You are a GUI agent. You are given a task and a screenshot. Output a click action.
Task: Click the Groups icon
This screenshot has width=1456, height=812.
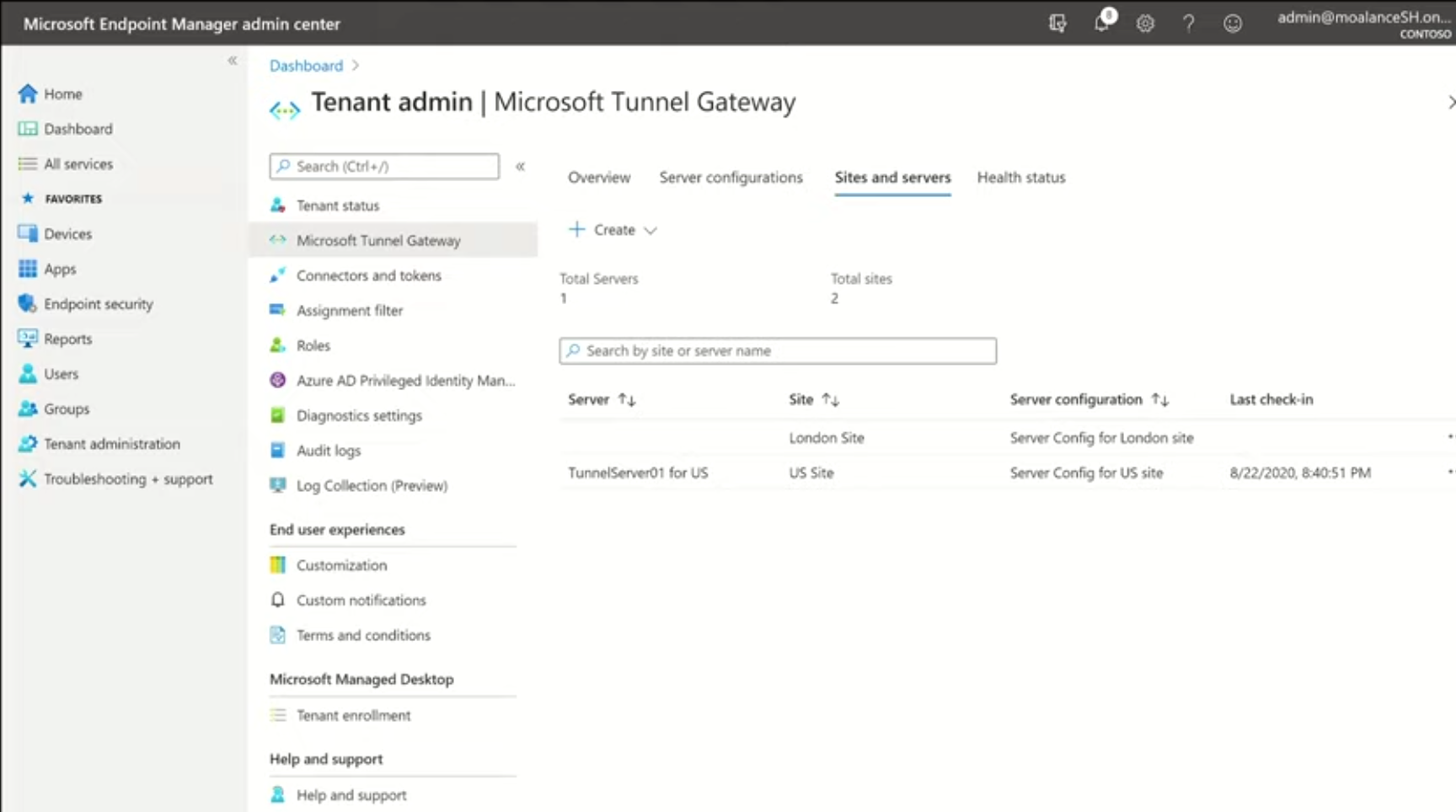click(28, 409)
